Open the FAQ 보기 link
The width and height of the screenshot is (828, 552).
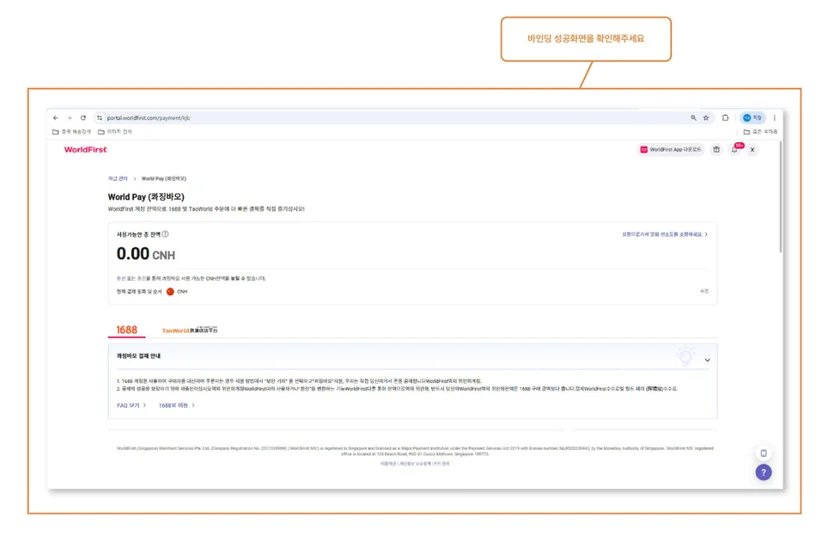pos(131,405)
